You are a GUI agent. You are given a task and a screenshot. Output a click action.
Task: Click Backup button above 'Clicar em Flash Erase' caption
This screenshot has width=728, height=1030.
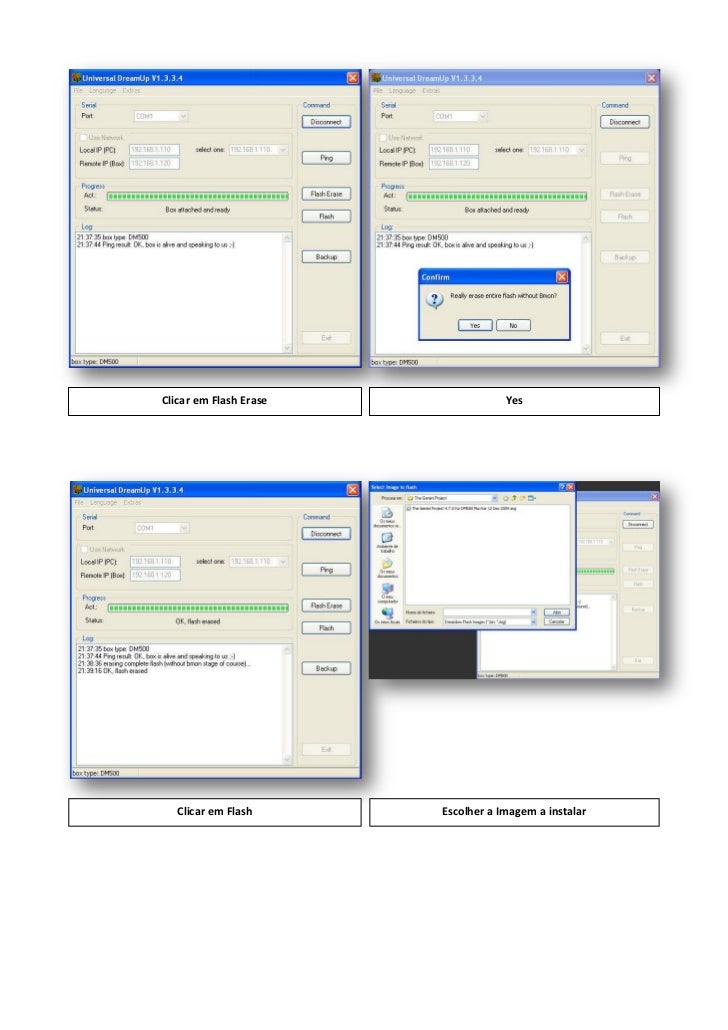click(327, 257)
